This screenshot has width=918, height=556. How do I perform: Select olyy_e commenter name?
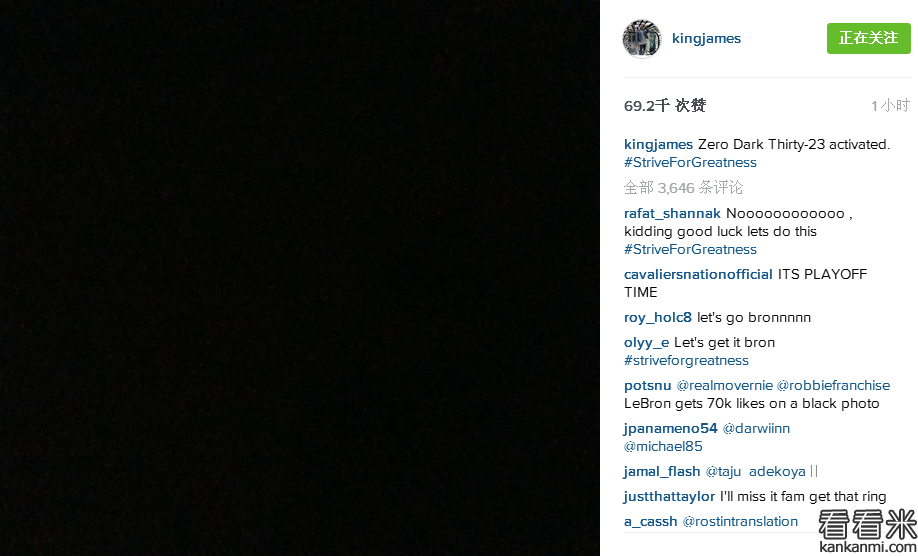(x=646, y=343)
